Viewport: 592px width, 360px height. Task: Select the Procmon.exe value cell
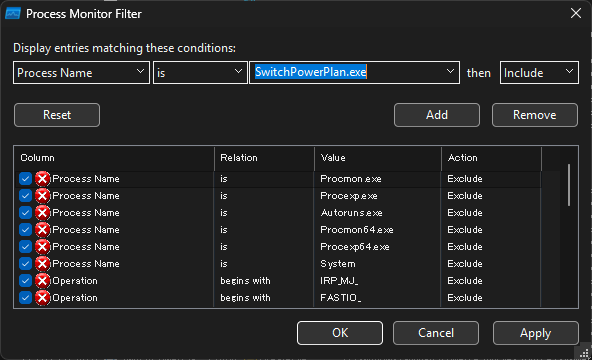pyautogui.click(x=351, y=178)
